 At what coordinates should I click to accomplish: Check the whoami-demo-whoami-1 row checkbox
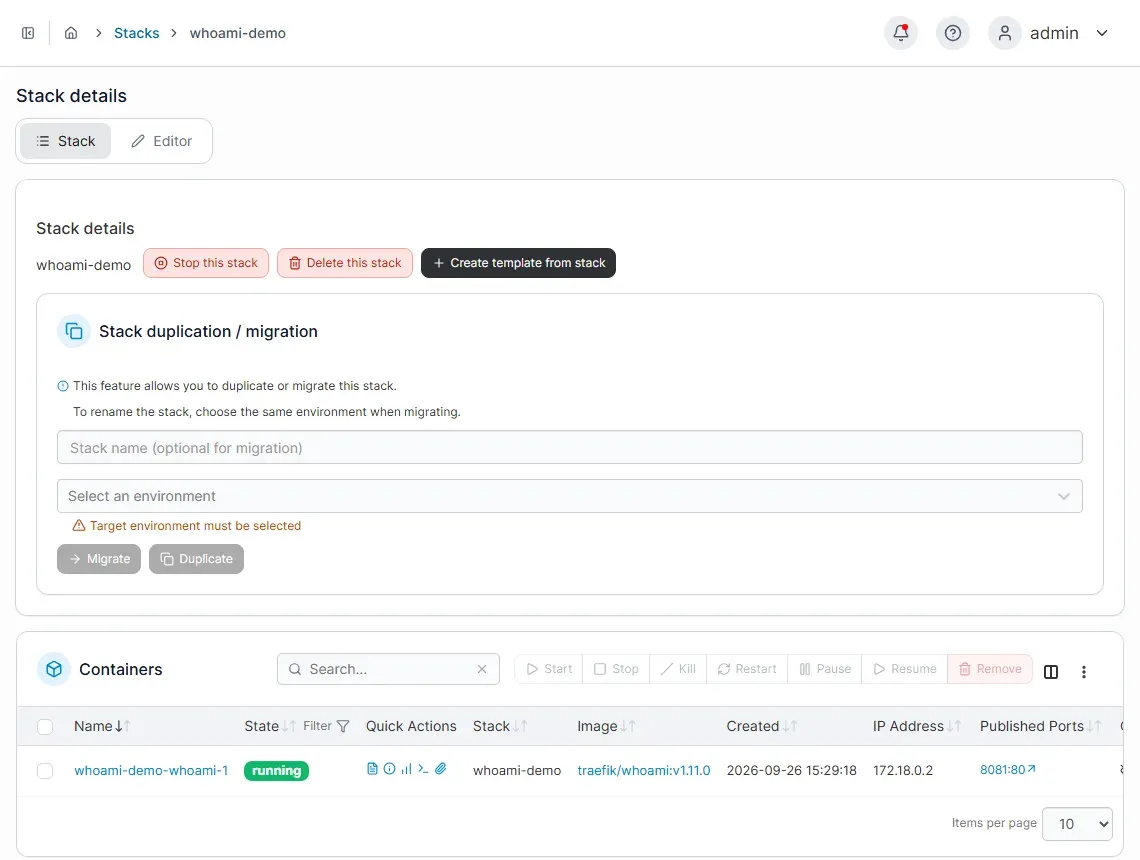tap(45, 771)
